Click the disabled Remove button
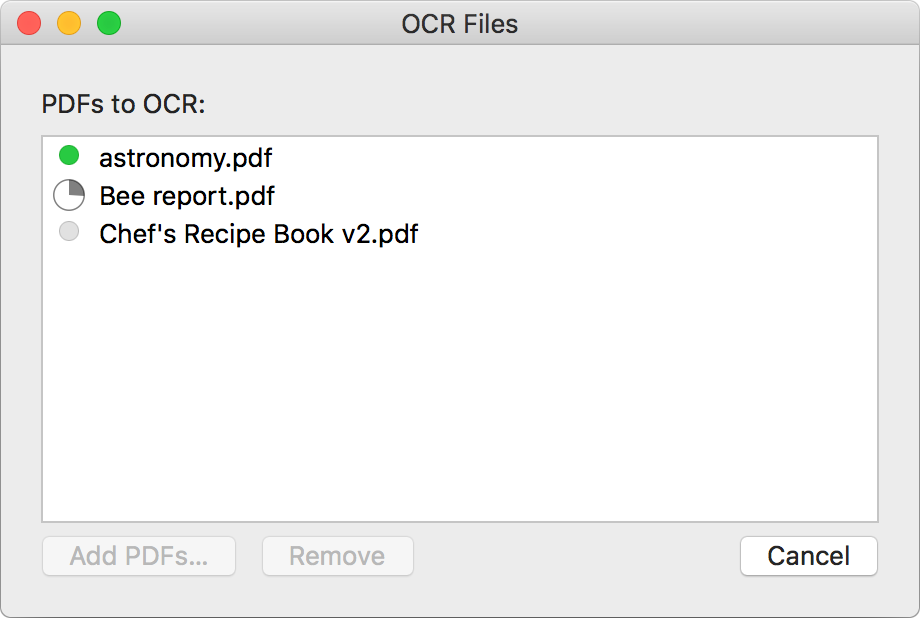This screenshot has width=920, height=618. pos(337,556)
